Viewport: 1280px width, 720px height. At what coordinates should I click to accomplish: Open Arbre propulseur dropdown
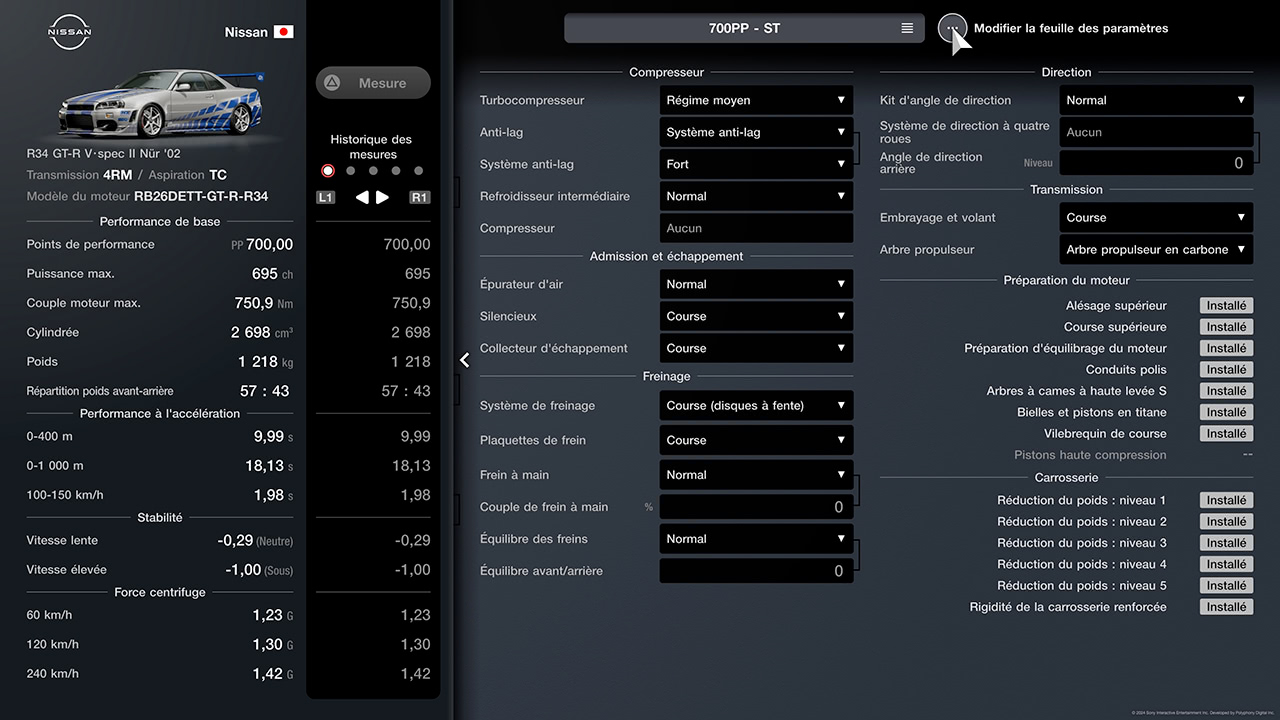coord(1156,249)
